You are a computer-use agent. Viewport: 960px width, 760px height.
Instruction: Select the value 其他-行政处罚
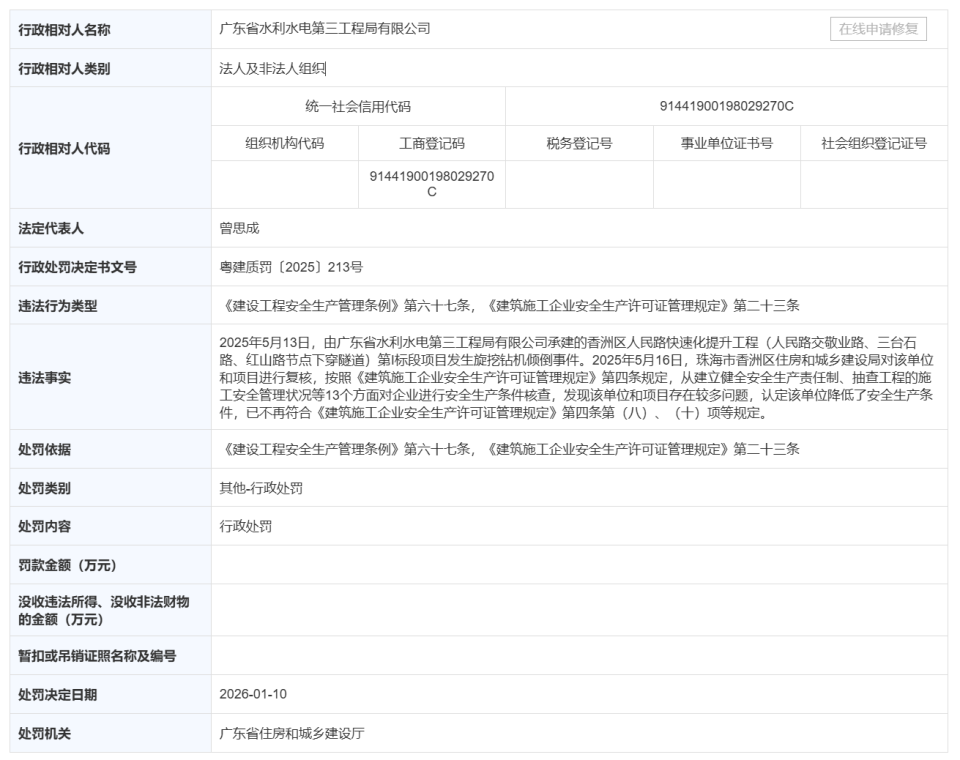tap(261, 488)
